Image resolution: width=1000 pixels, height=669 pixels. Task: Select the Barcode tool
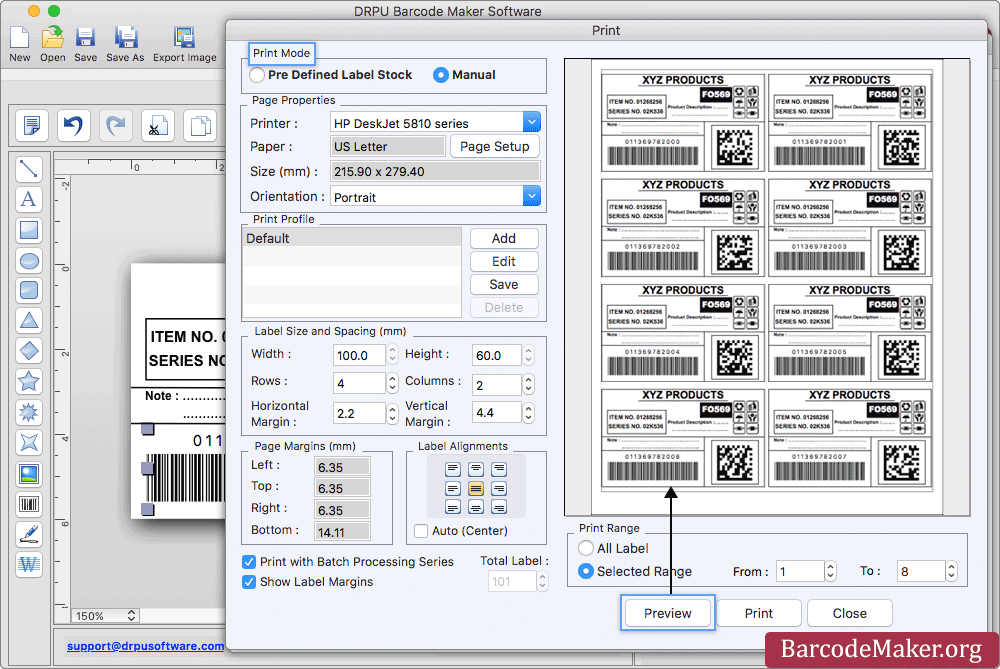click(29, 504)
